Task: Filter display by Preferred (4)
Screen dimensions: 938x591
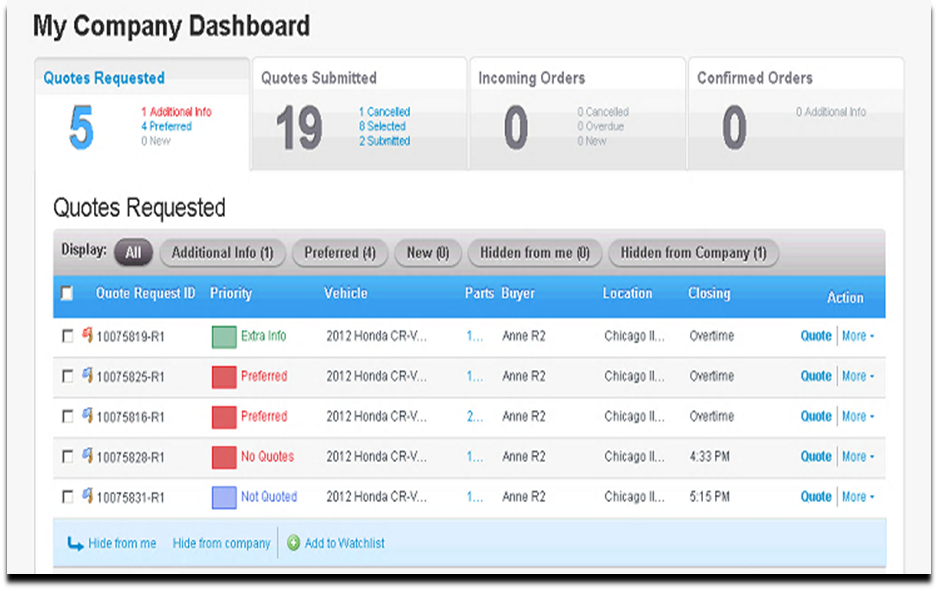Action: tap(339, 253)
